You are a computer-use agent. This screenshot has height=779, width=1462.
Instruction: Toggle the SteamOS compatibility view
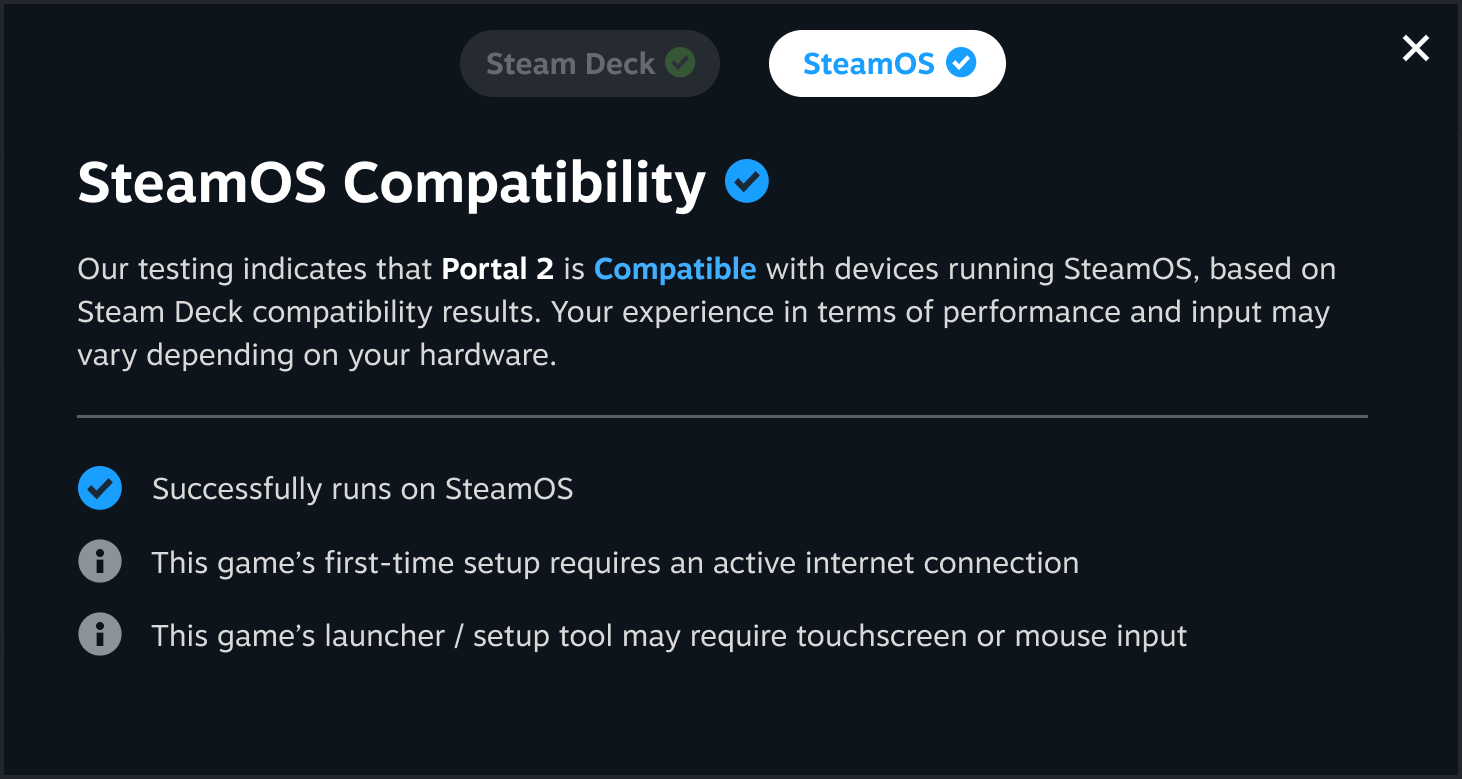click(886, 63)
